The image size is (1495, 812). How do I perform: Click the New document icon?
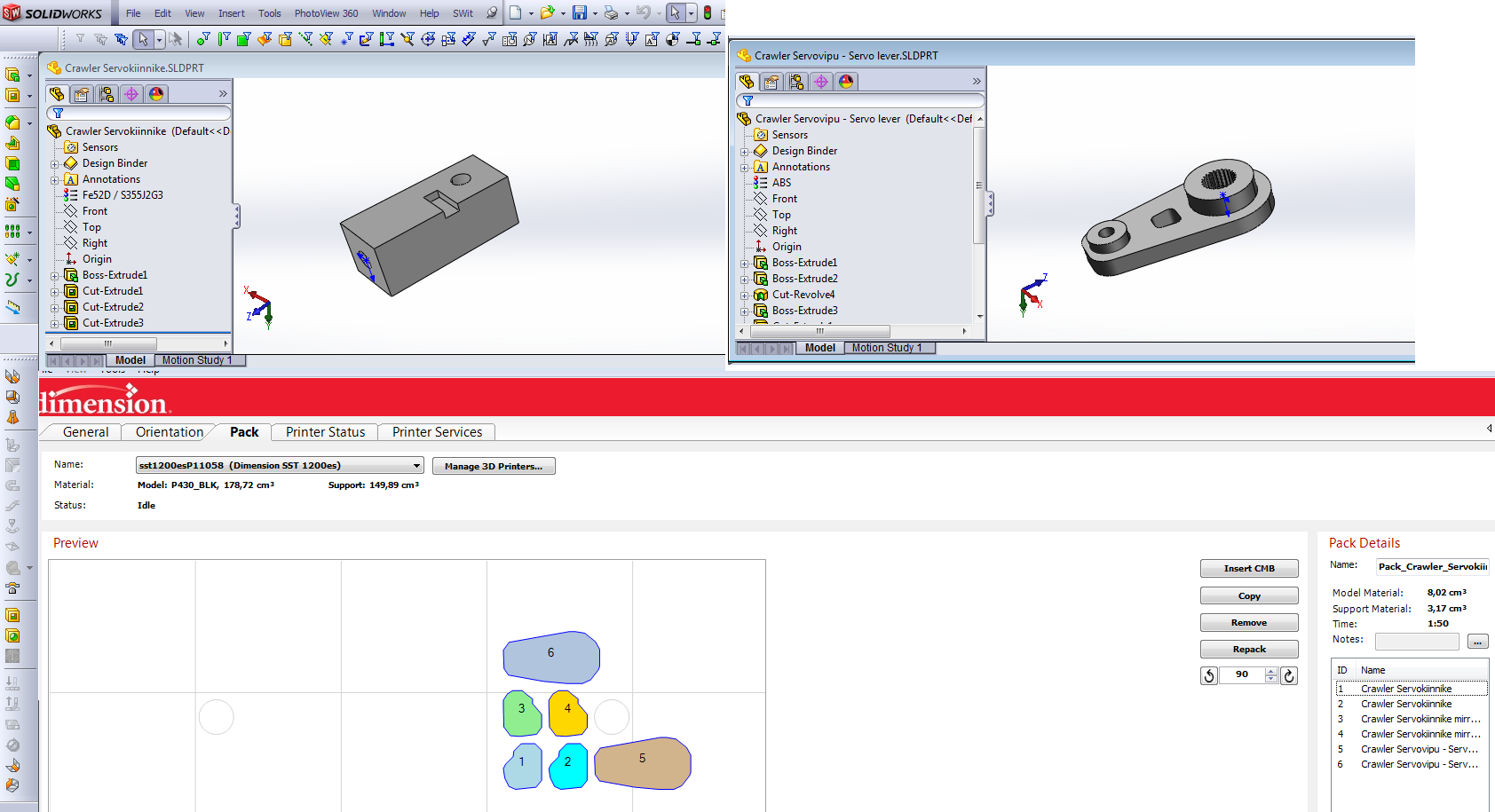click(x=515, y=12)
